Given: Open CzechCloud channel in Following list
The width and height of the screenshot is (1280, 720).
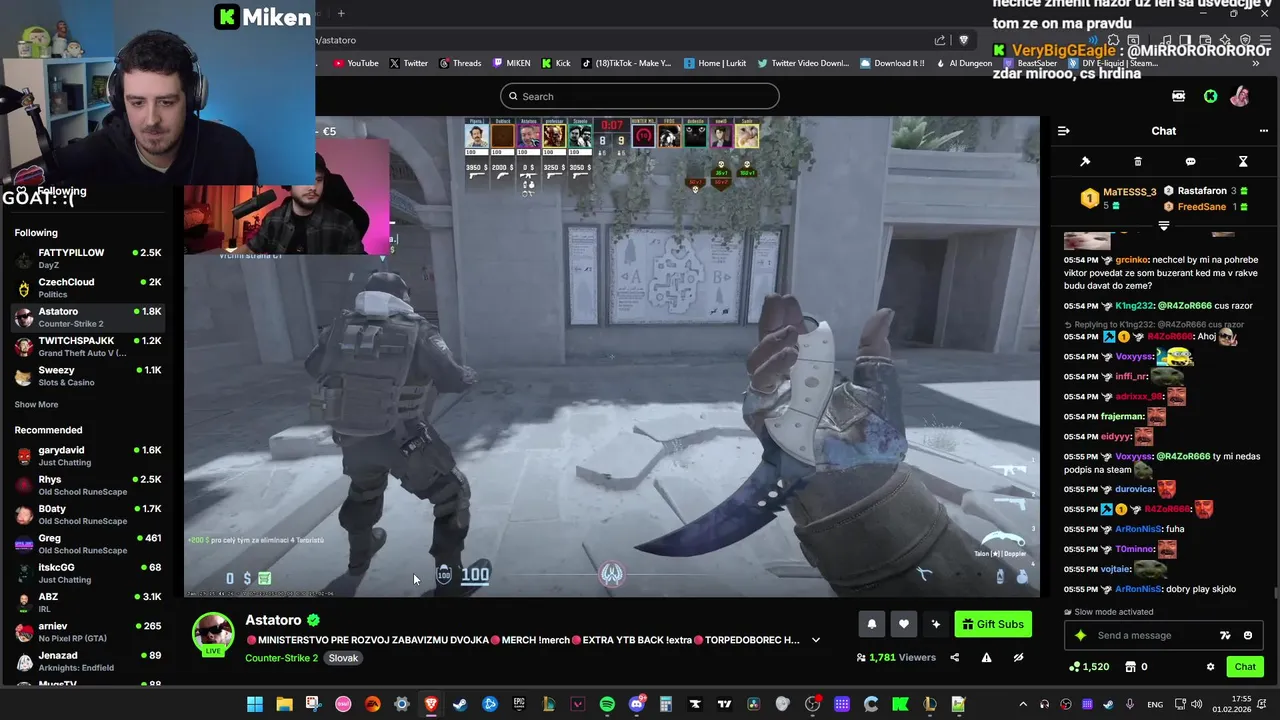Looking at the screenshot, I should tap(88, 288).
